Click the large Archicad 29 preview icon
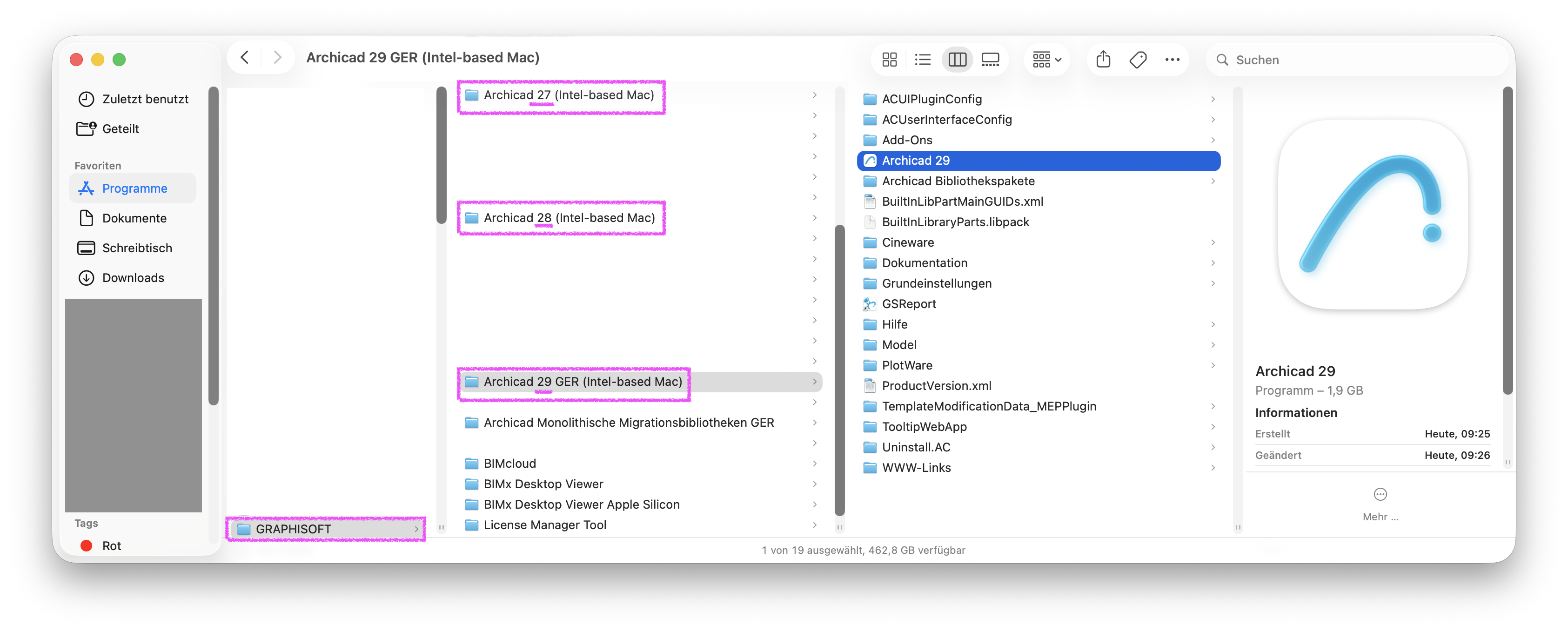Viewport: 1568px width, 632px height. point(1373,215)
